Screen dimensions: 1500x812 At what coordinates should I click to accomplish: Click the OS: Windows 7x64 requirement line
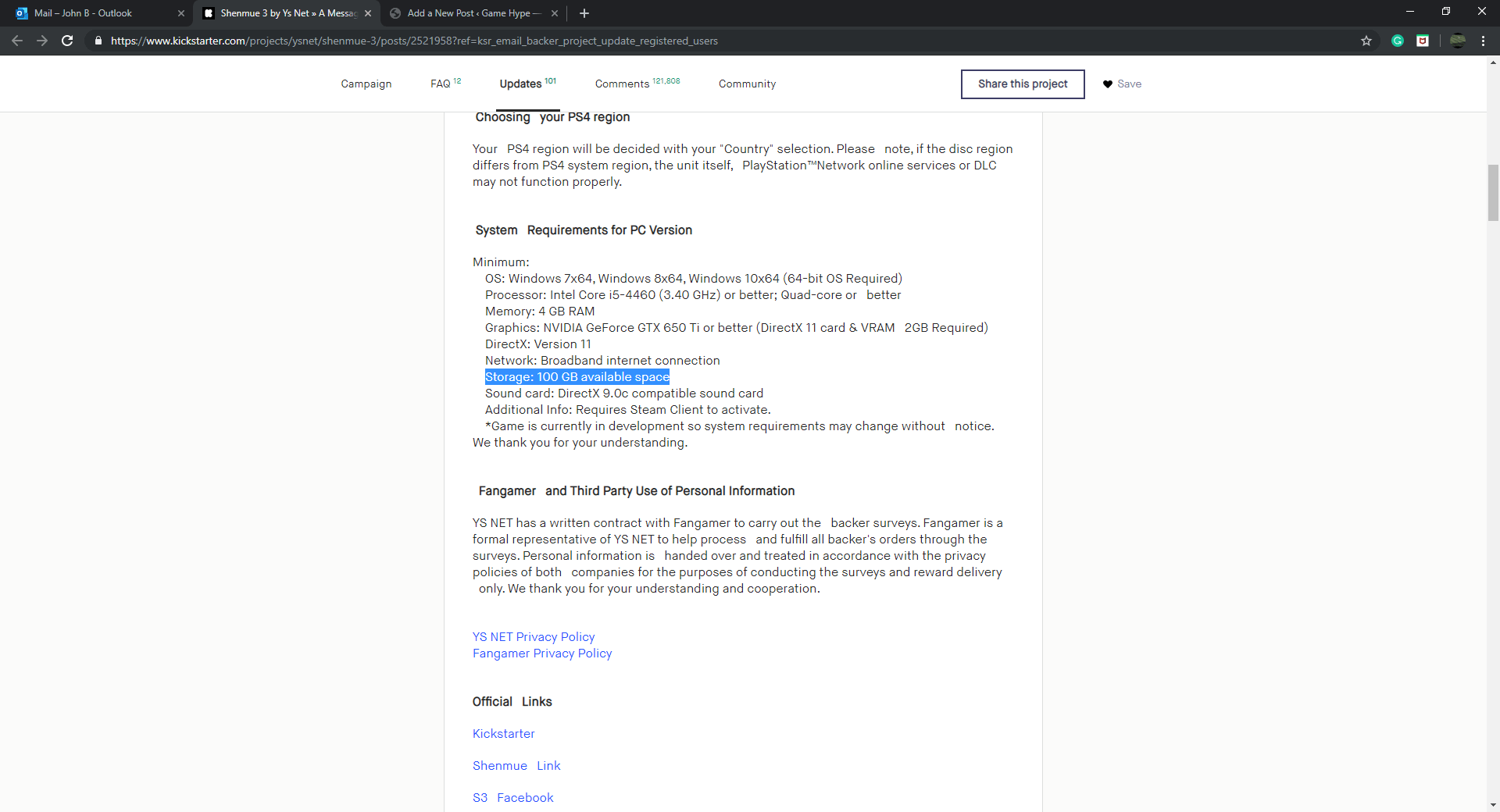pyautogui.click(x=694, y=279)
